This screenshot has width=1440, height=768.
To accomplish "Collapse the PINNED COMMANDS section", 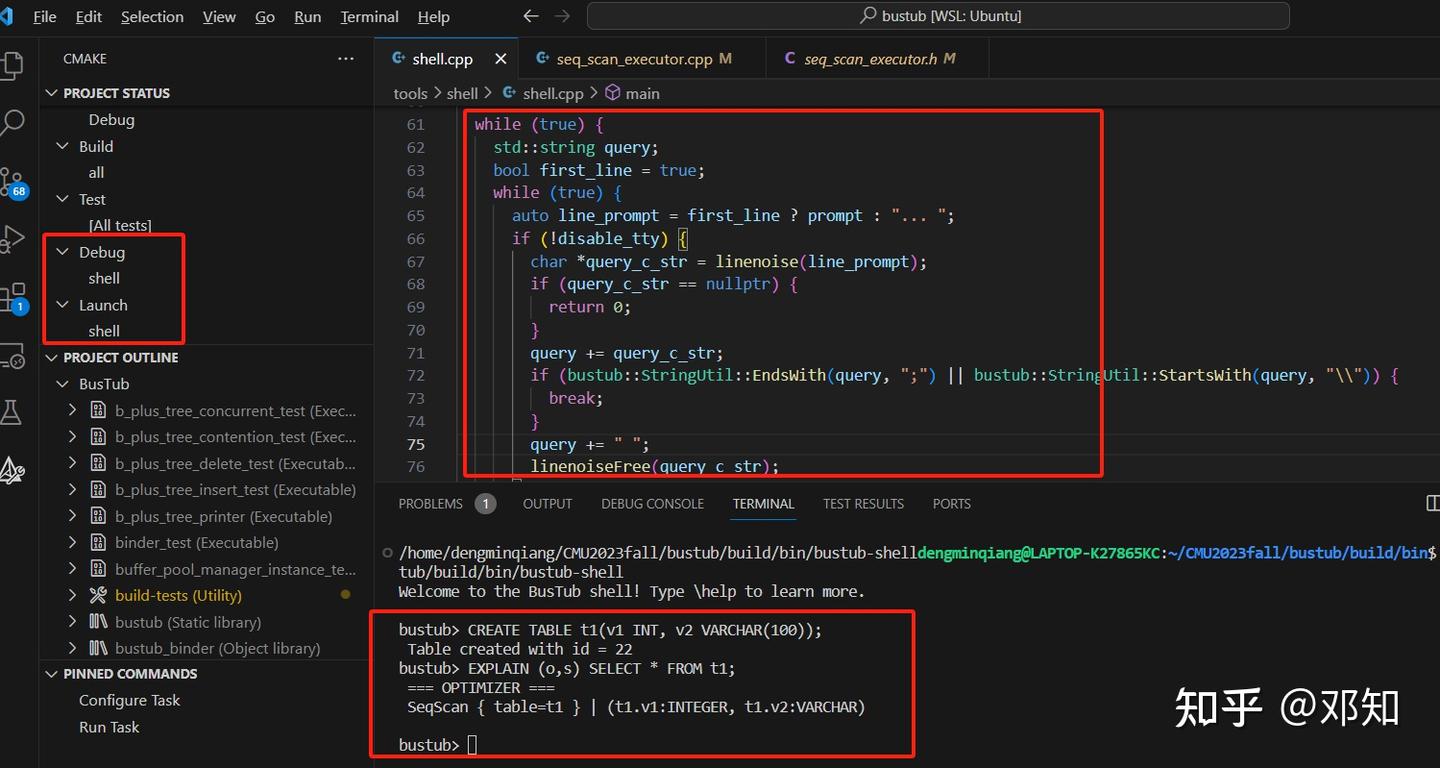I will coord(52,673).
